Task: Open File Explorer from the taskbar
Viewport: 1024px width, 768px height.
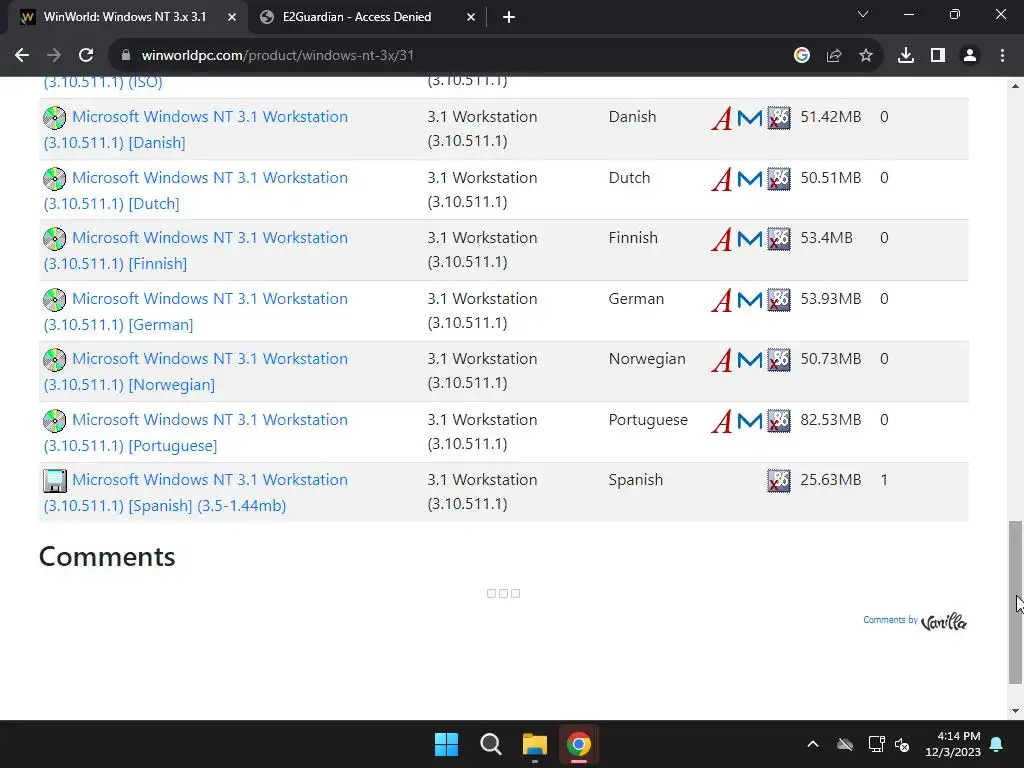Action: coord(534,744)
